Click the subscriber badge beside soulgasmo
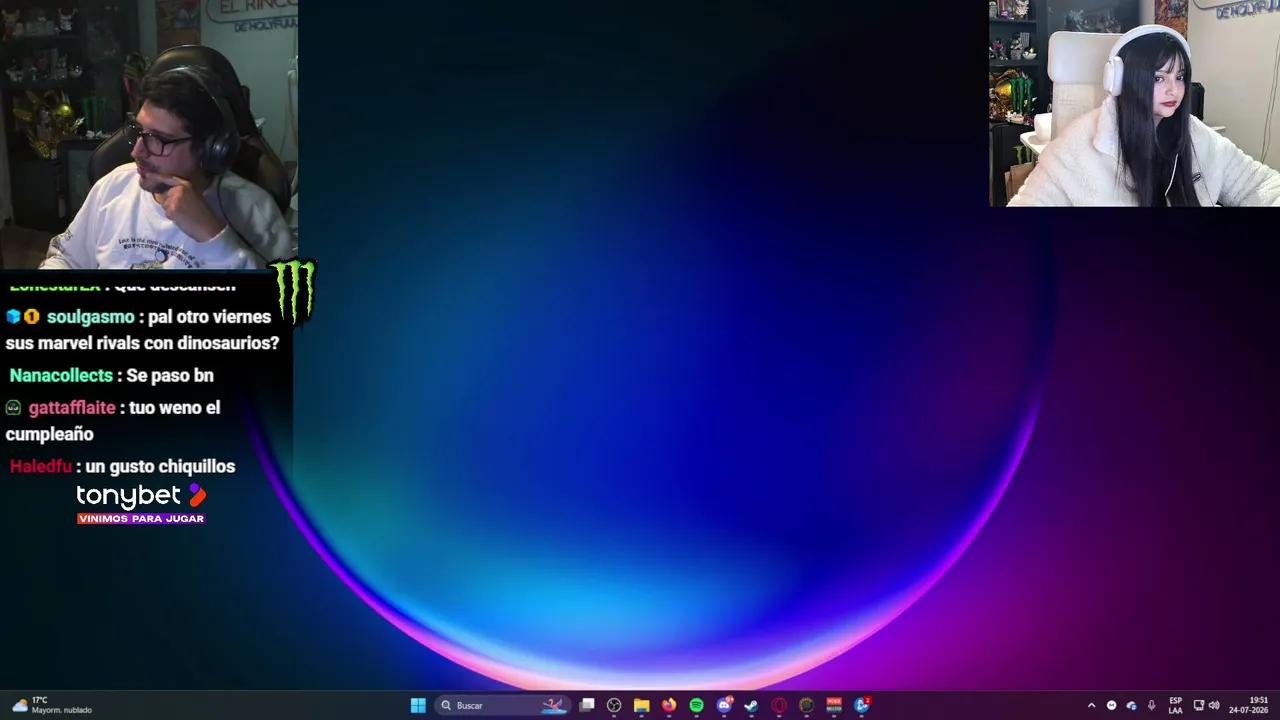1280x720 pixels. (31, 317)
